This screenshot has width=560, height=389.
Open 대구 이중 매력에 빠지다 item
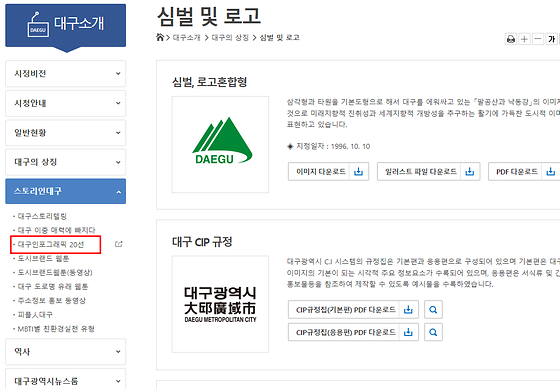[x=56, y=230]
